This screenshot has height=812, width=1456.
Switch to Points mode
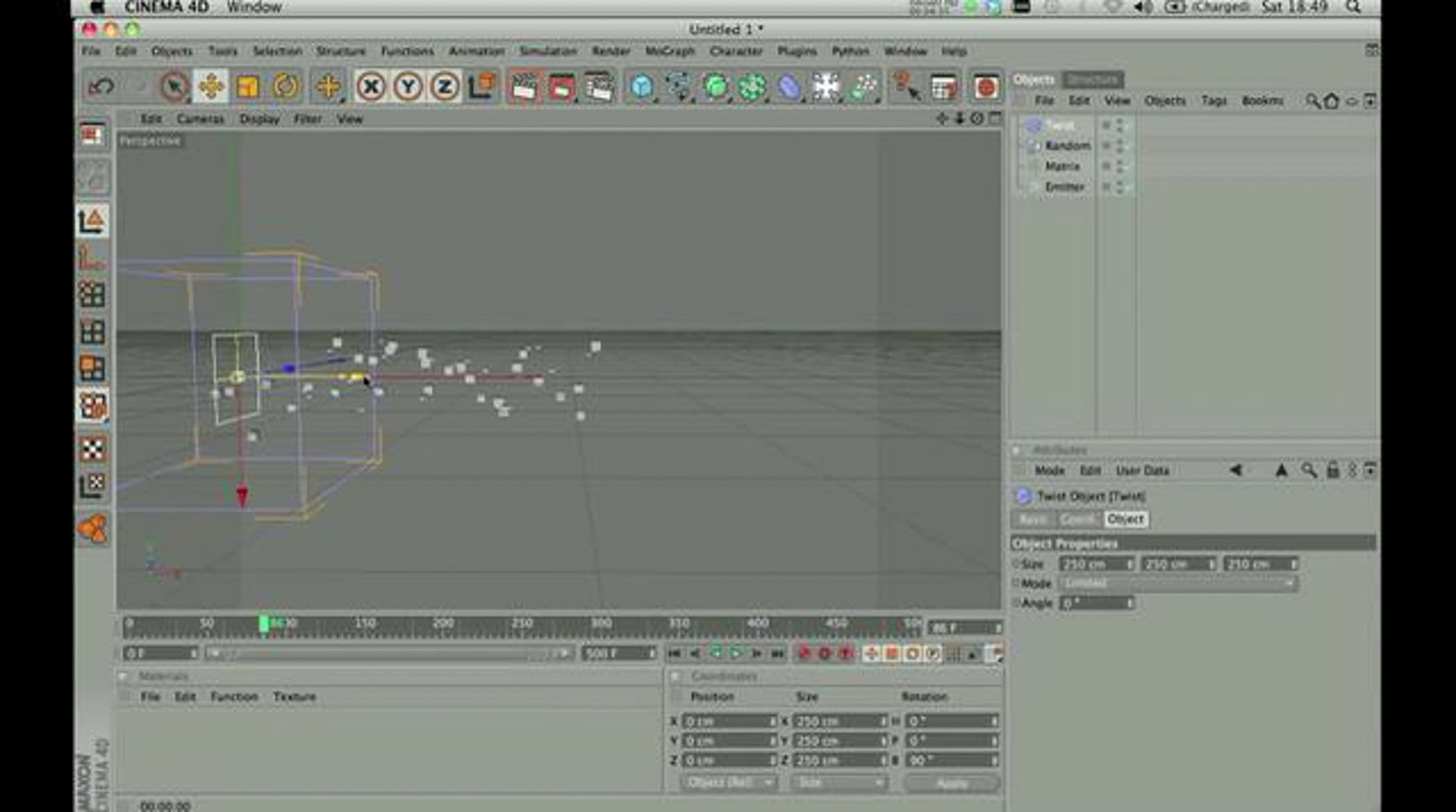pos(92,295)
